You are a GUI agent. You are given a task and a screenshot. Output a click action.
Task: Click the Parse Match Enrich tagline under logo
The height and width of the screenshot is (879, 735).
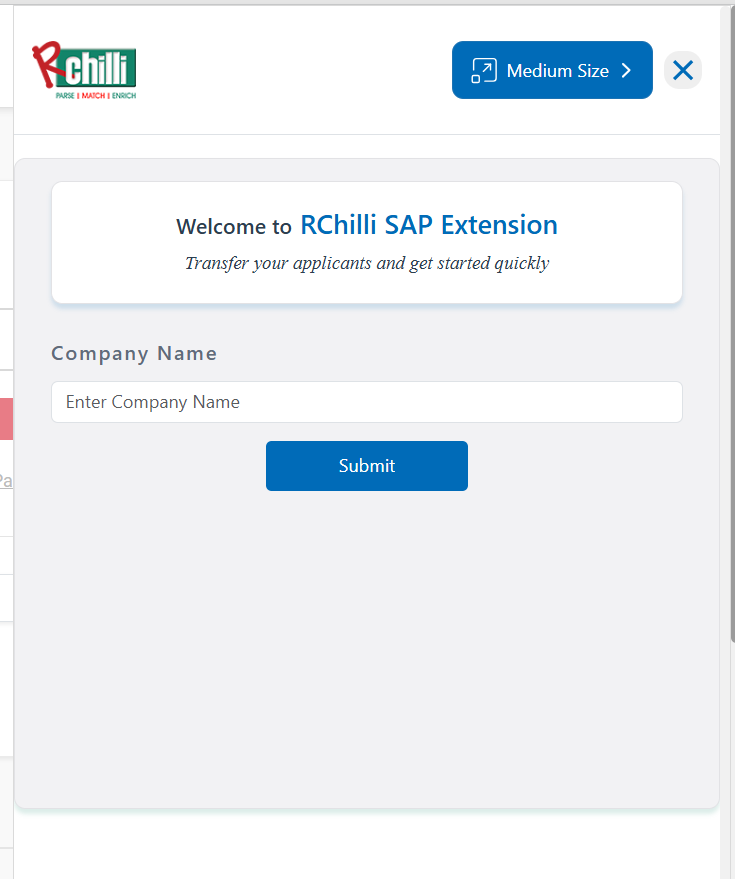click(x=95, y=95)
